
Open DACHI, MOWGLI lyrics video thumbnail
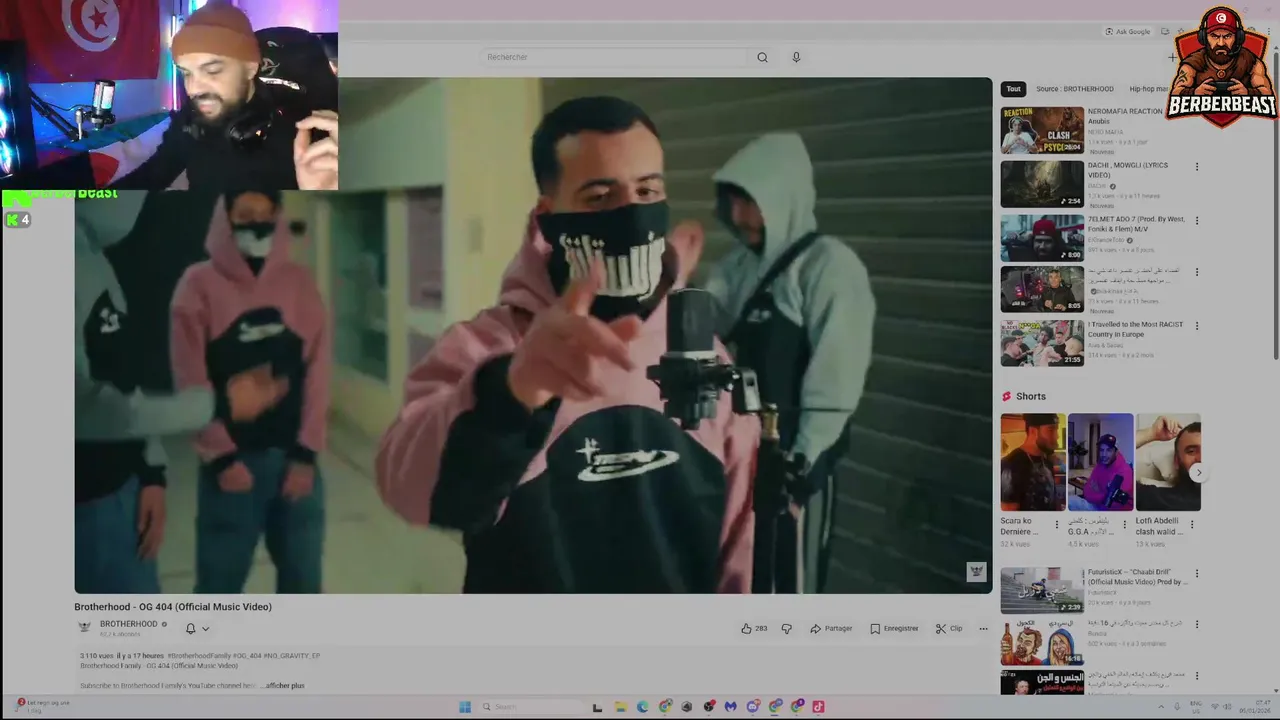1042,184
